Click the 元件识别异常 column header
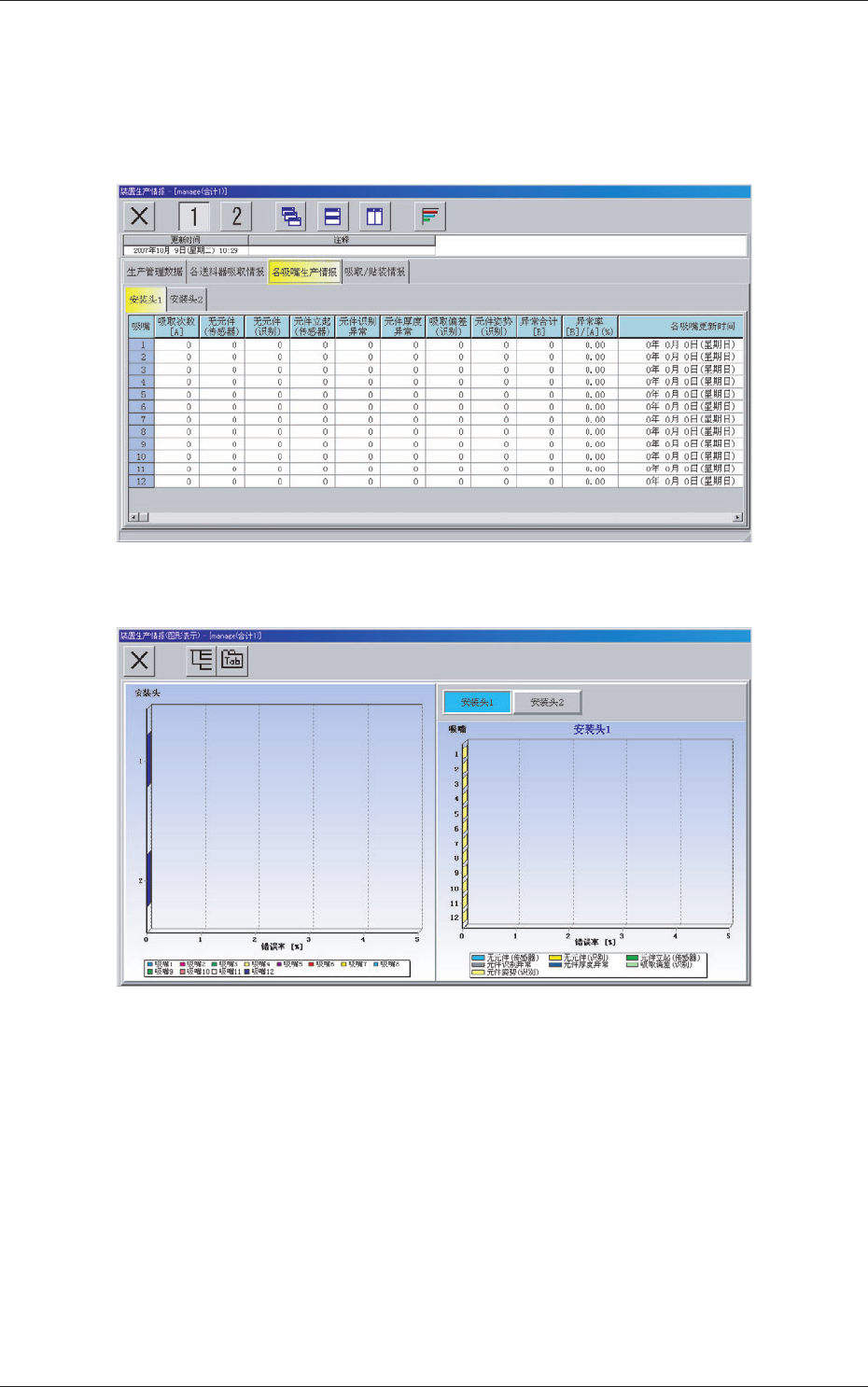The width and height of the screenshot is (868, 1387). (357, 326)
